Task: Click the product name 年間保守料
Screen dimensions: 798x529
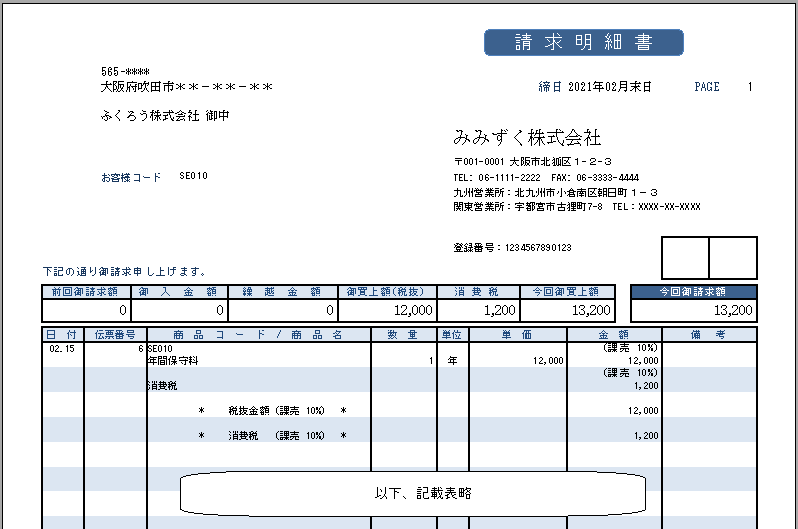Action: pyautogui.click(x=173, y=361)
